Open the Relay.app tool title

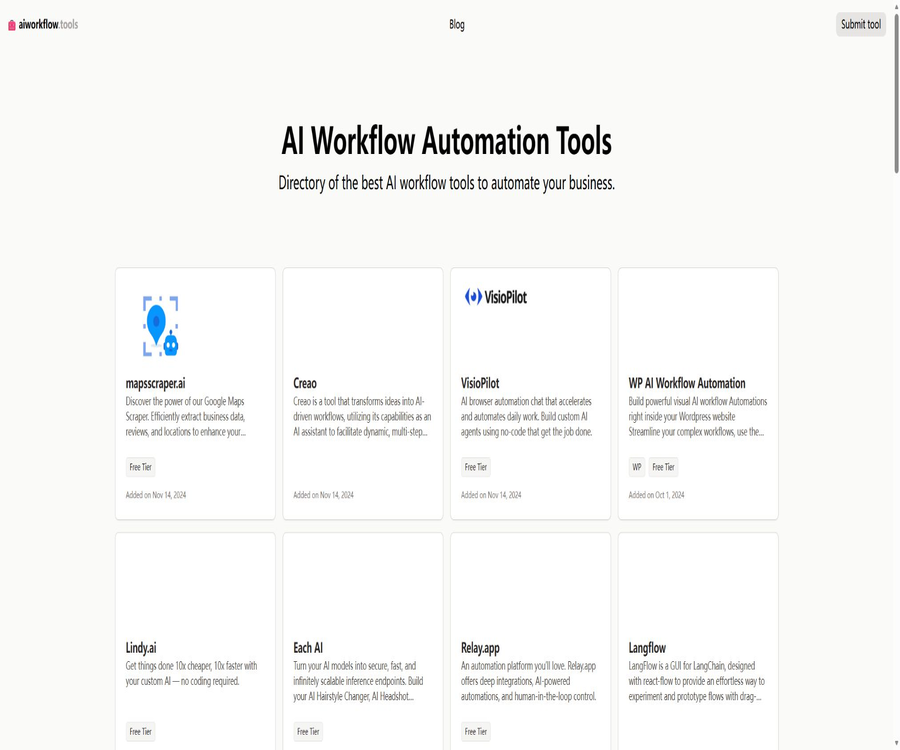(480, 648)
